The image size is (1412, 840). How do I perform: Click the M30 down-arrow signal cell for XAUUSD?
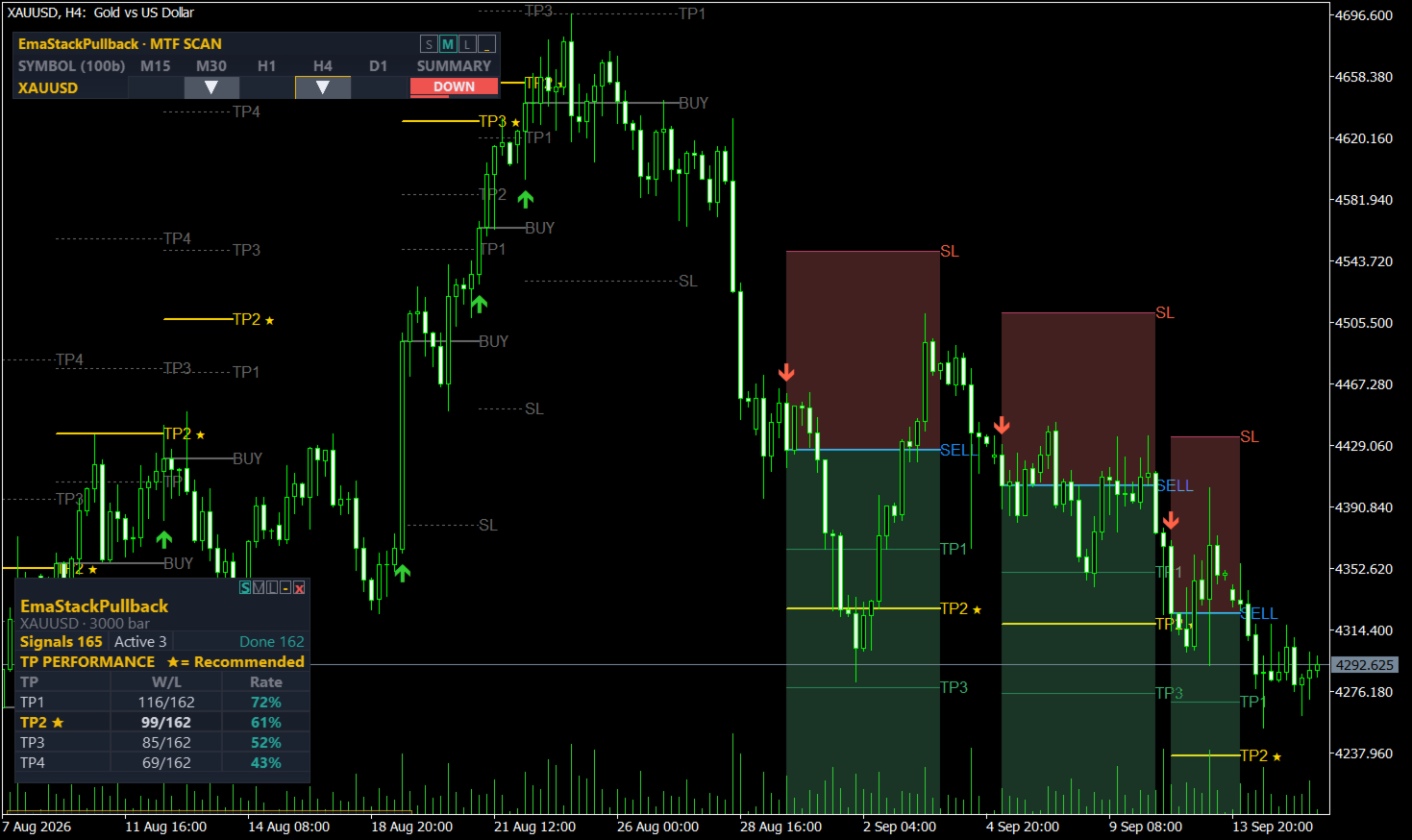tap(211, 87)
